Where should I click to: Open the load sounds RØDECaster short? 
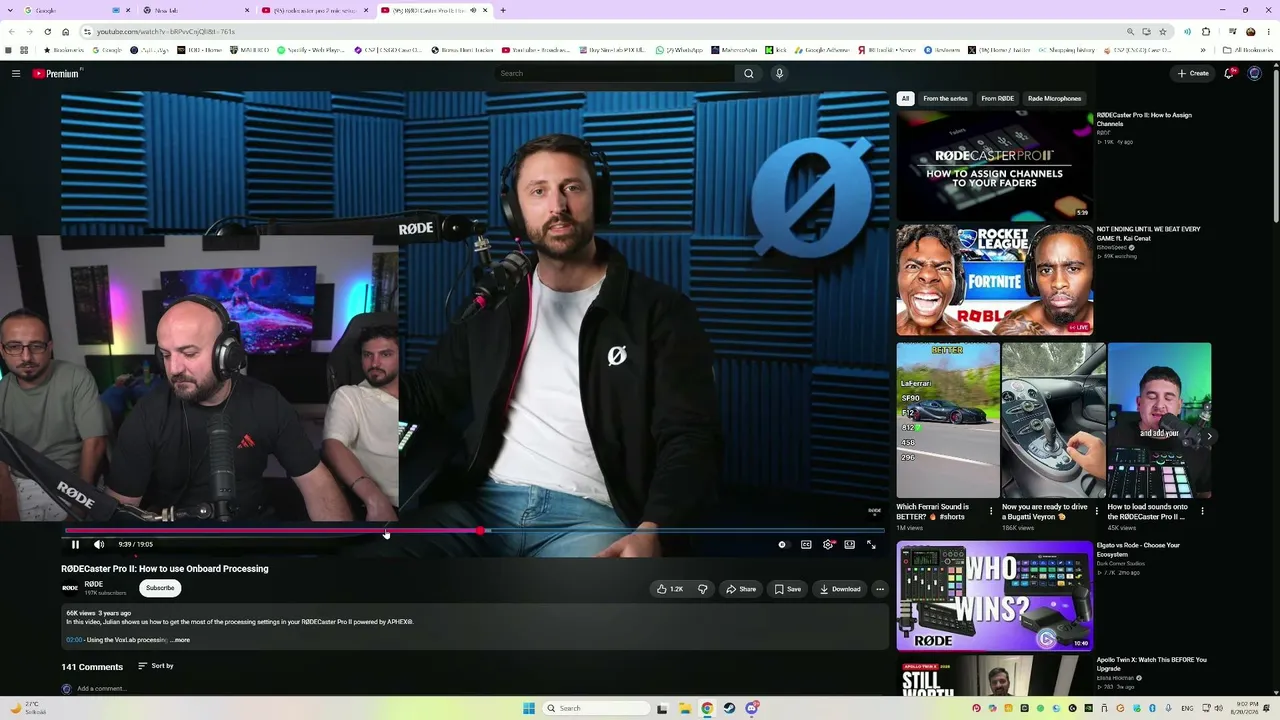(x=1159, y=420)
